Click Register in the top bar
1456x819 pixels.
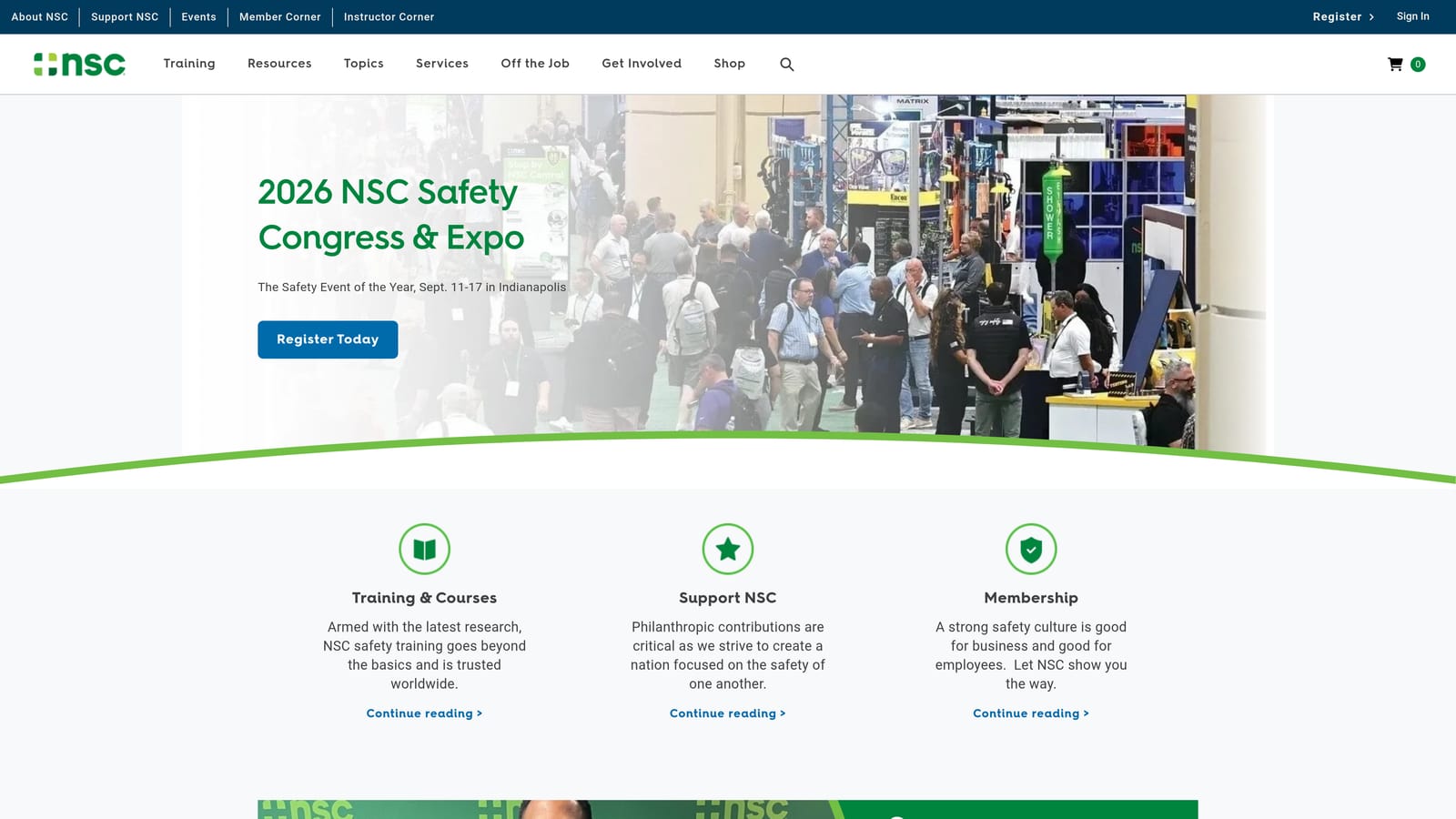tap(1343, 17)
